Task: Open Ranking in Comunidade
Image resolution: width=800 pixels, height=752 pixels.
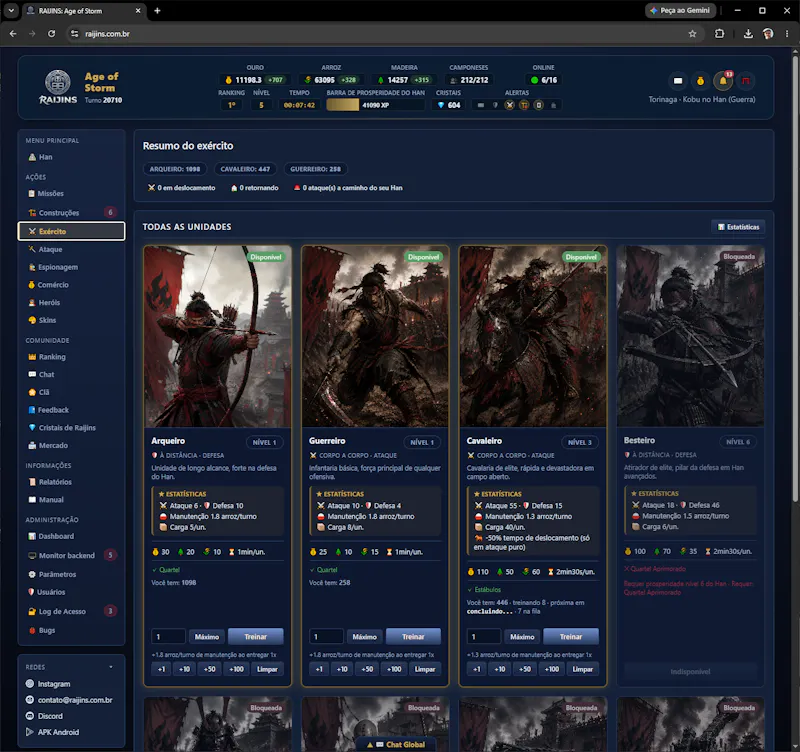Action: click(71, 357)
